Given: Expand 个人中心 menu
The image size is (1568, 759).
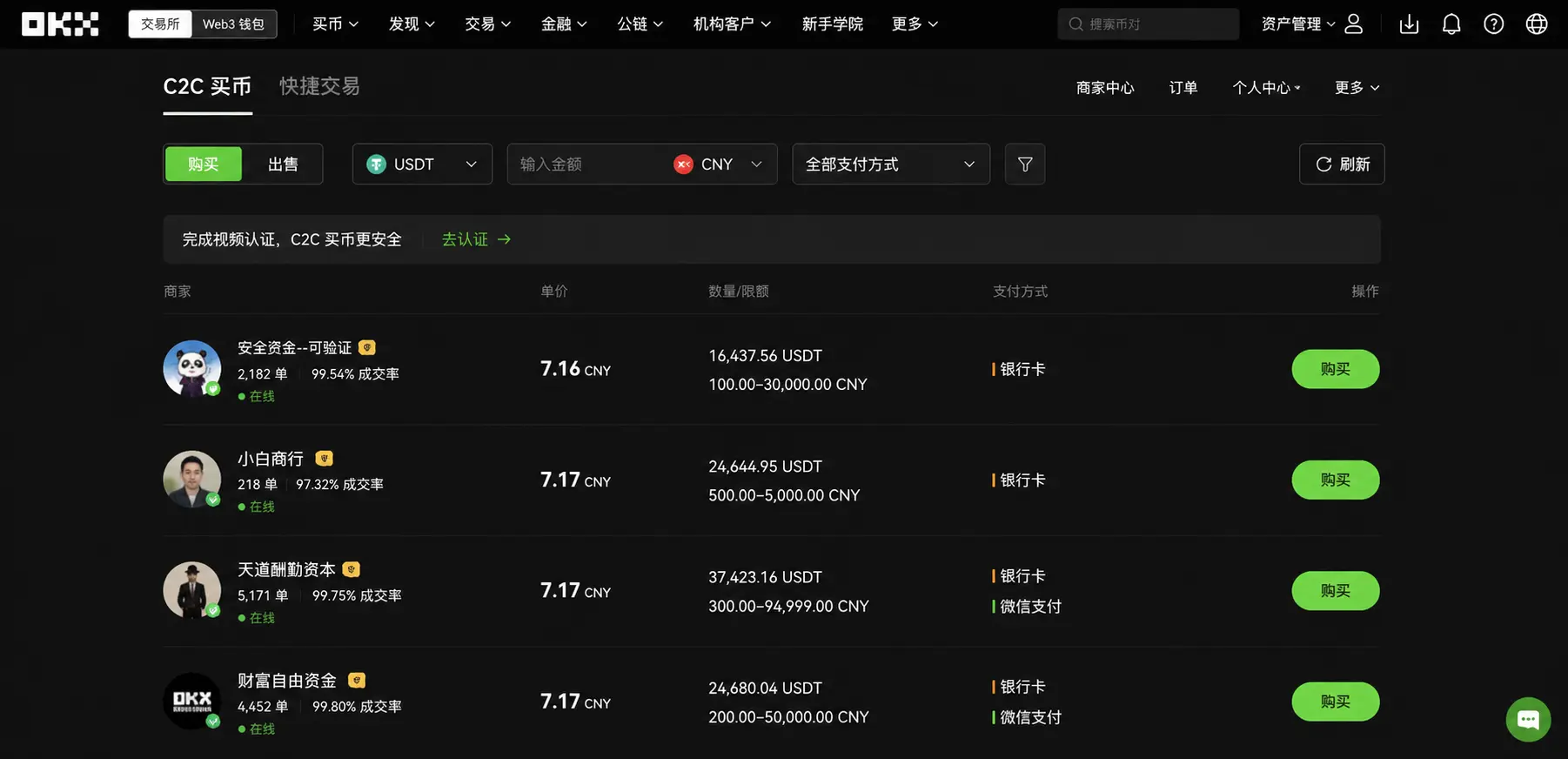Looking at the screenshot, I should pyautogui.click(x=1266, y=88).
